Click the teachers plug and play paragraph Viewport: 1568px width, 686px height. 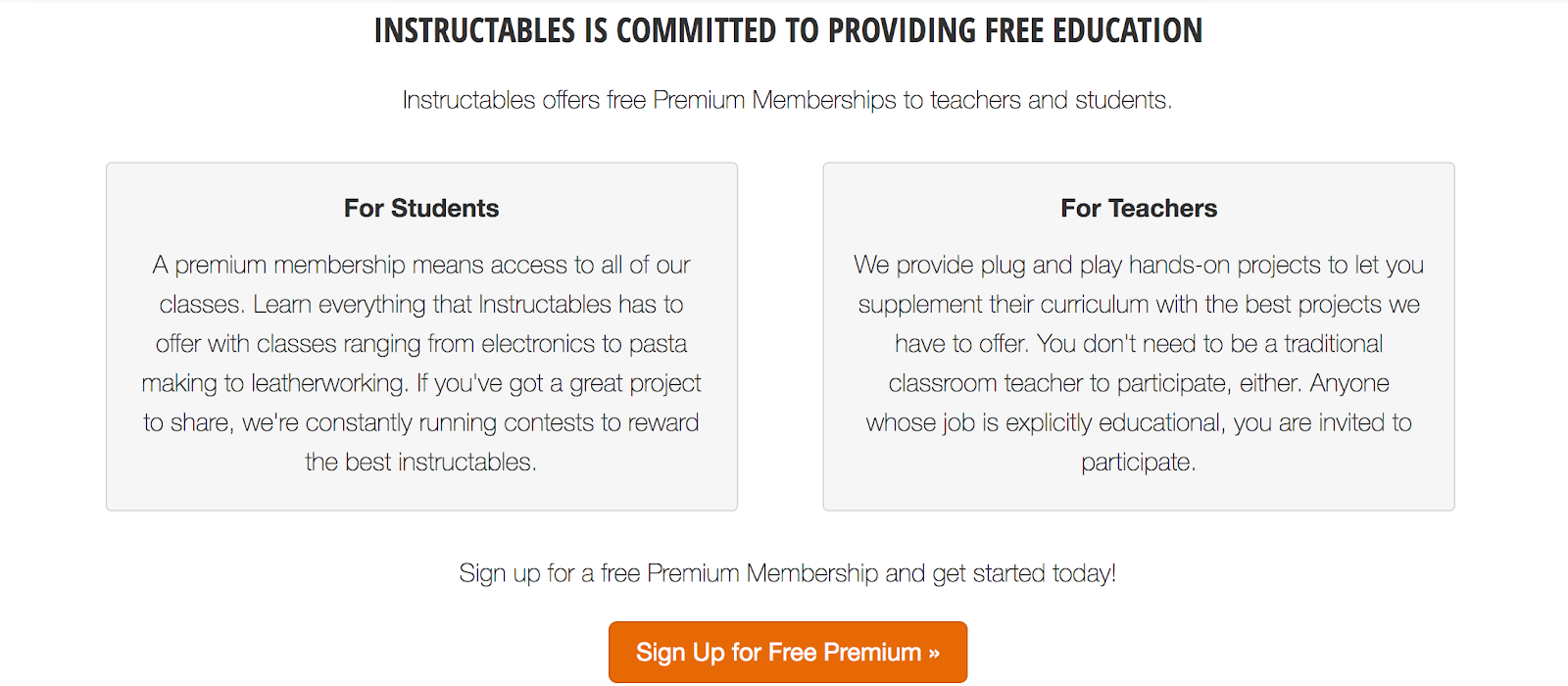coord(1139,364)
